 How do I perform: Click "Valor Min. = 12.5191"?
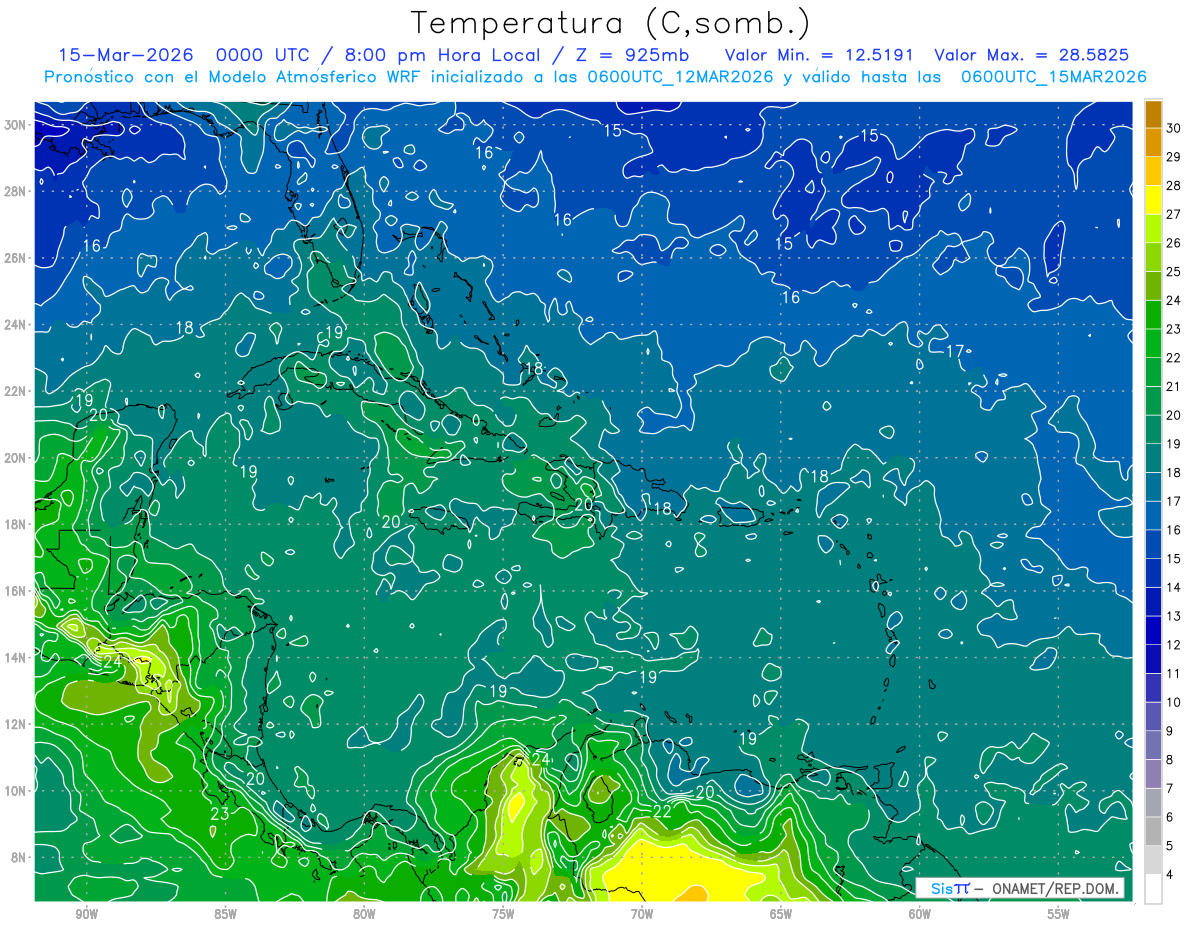819,55
